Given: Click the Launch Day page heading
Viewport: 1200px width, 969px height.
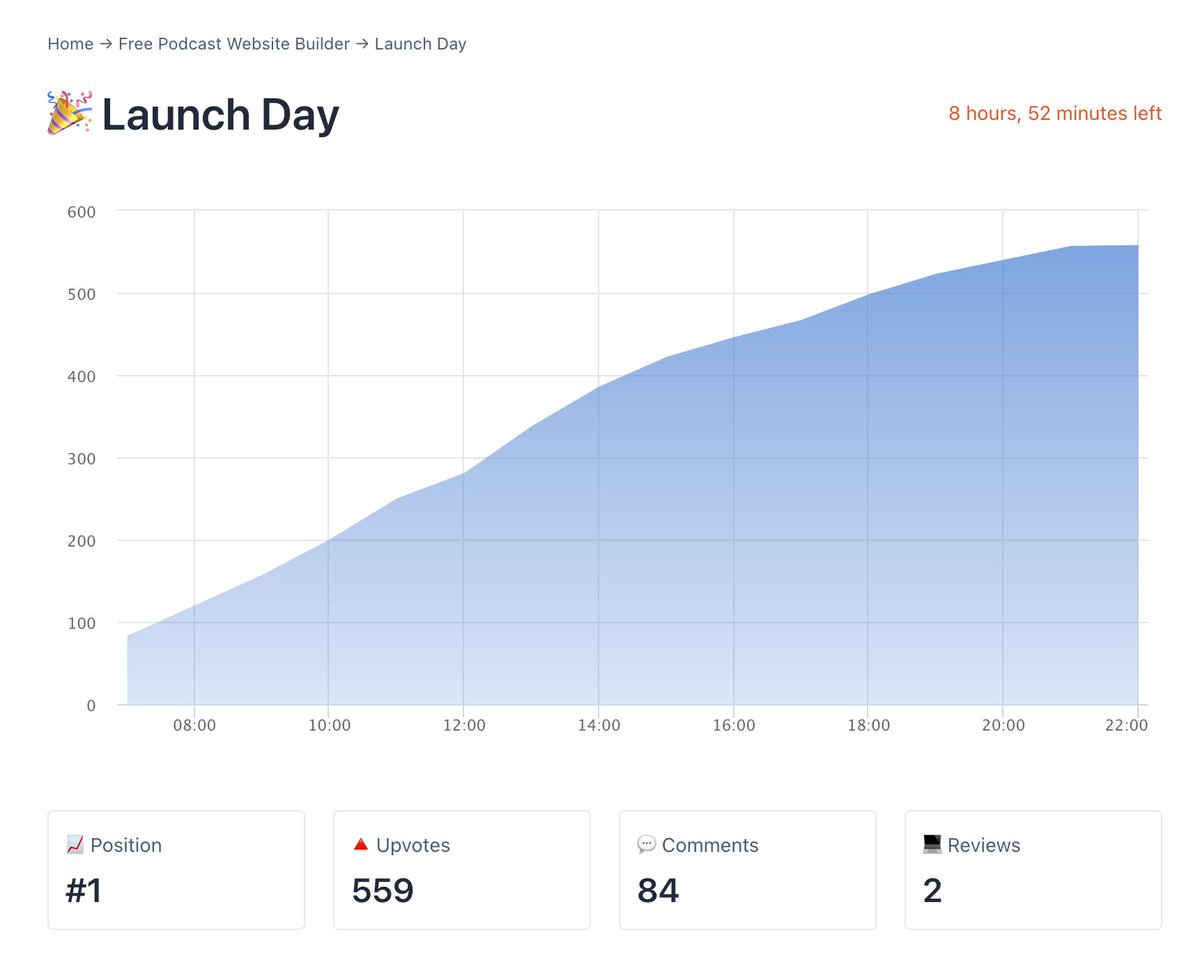Looking at the screenshot, I should pos(220,115).
